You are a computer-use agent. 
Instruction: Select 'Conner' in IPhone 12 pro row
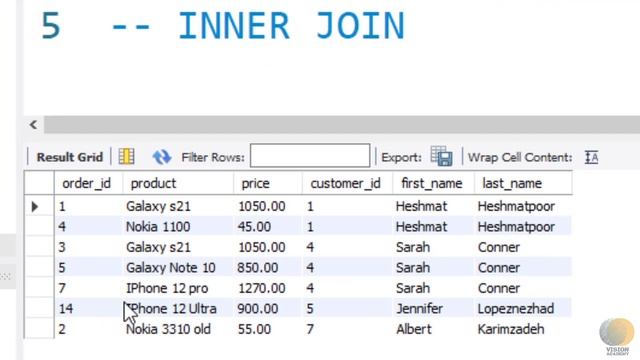(x=499, y=288)
